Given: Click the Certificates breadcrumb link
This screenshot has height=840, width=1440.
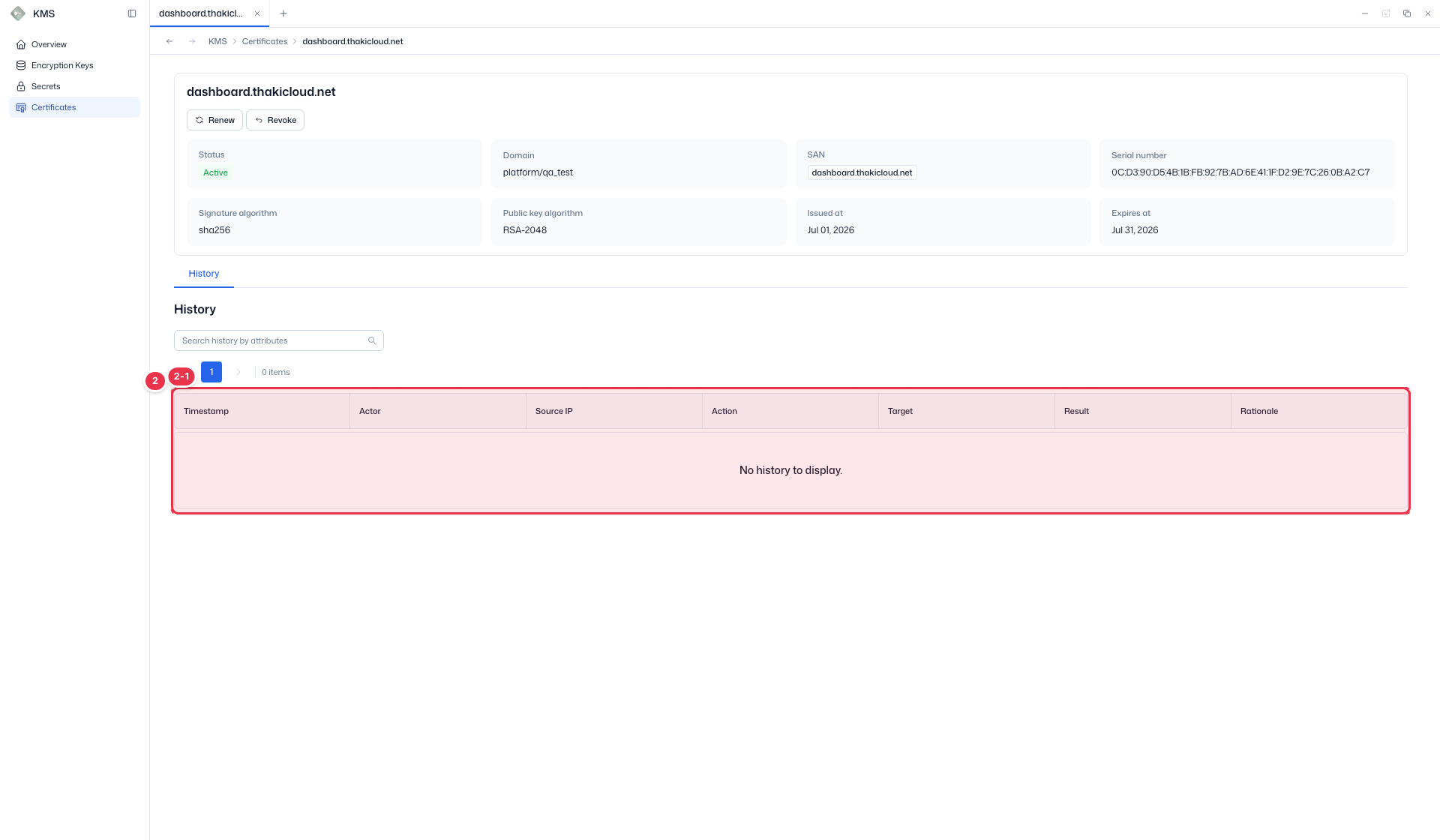Looking at the screenshot, I should [265, 41].
